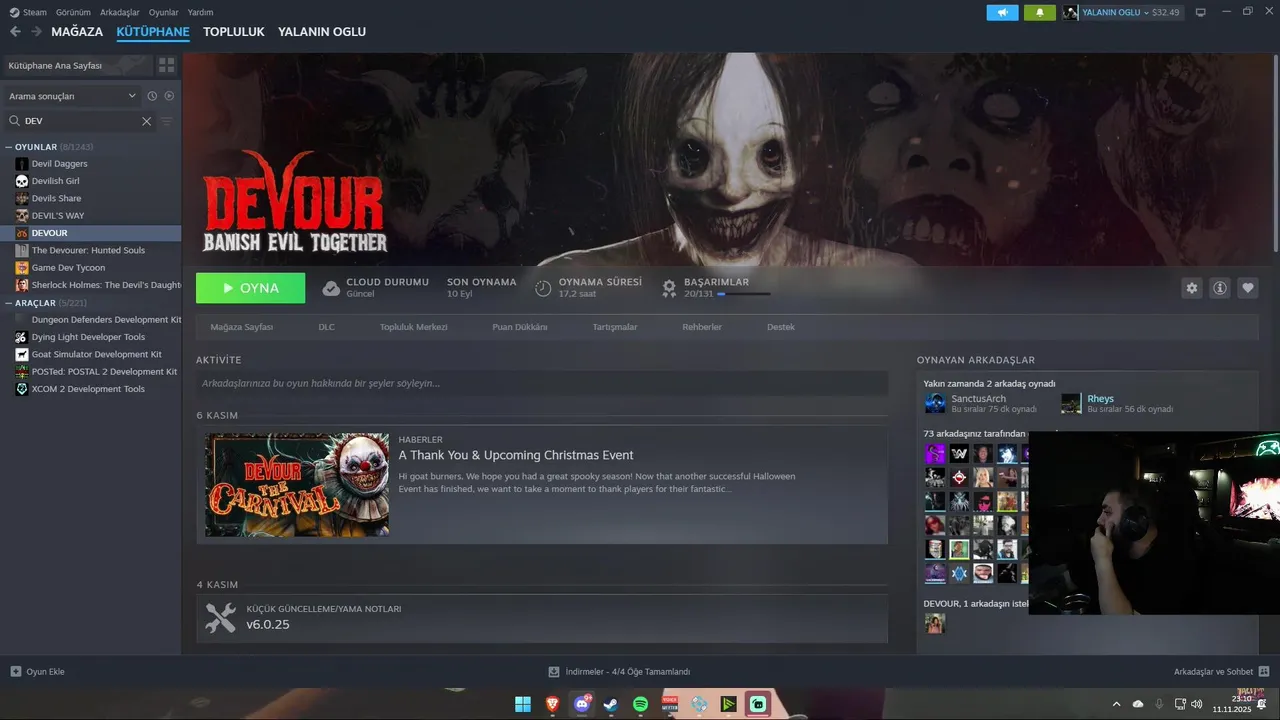Click Oyun Ekle button
The height and width of the screenshot is (720, 1280).
(x=38, y=672)
